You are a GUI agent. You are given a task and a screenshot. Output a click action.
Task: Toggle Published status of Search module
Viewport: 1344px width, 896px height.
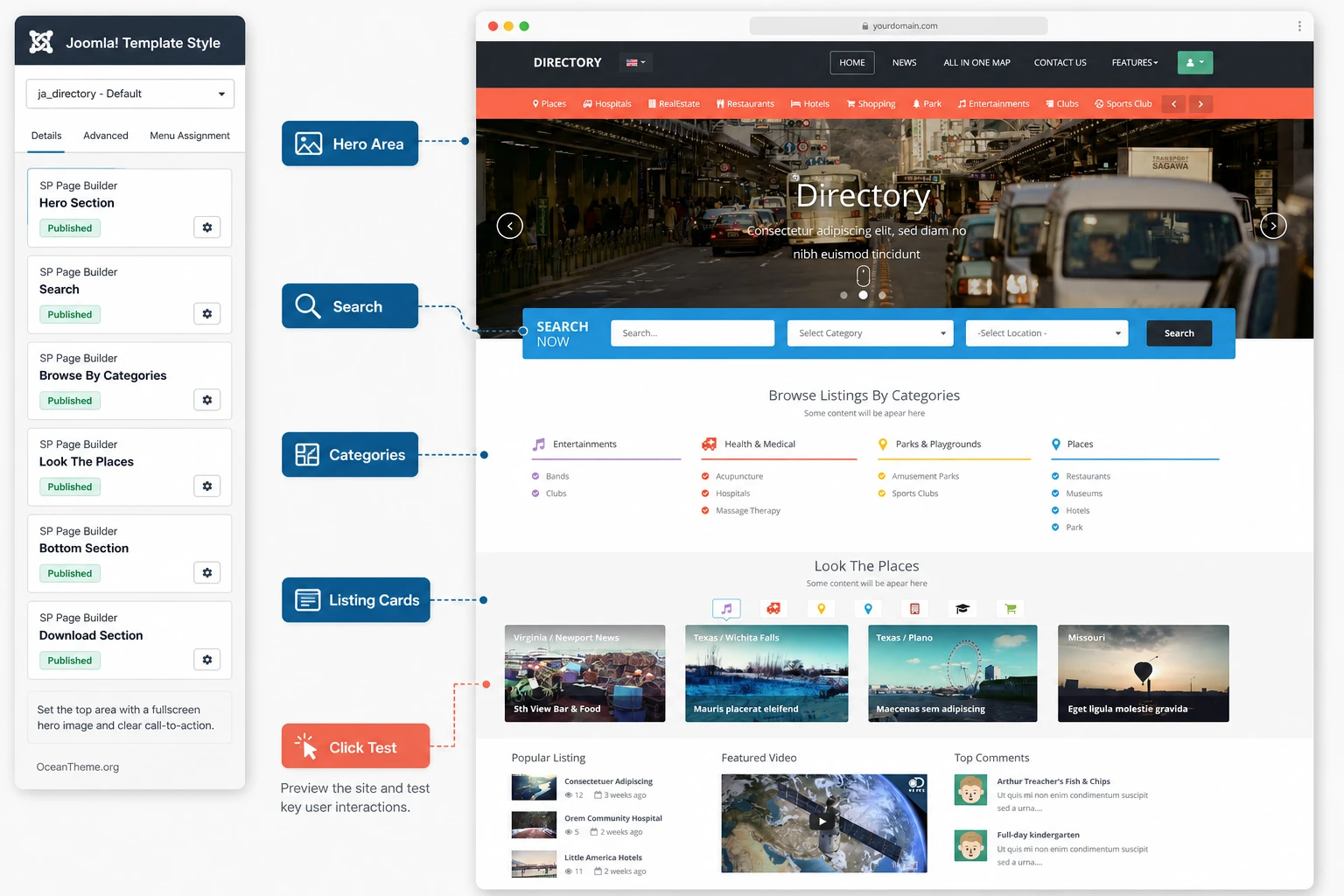[70, 314]
